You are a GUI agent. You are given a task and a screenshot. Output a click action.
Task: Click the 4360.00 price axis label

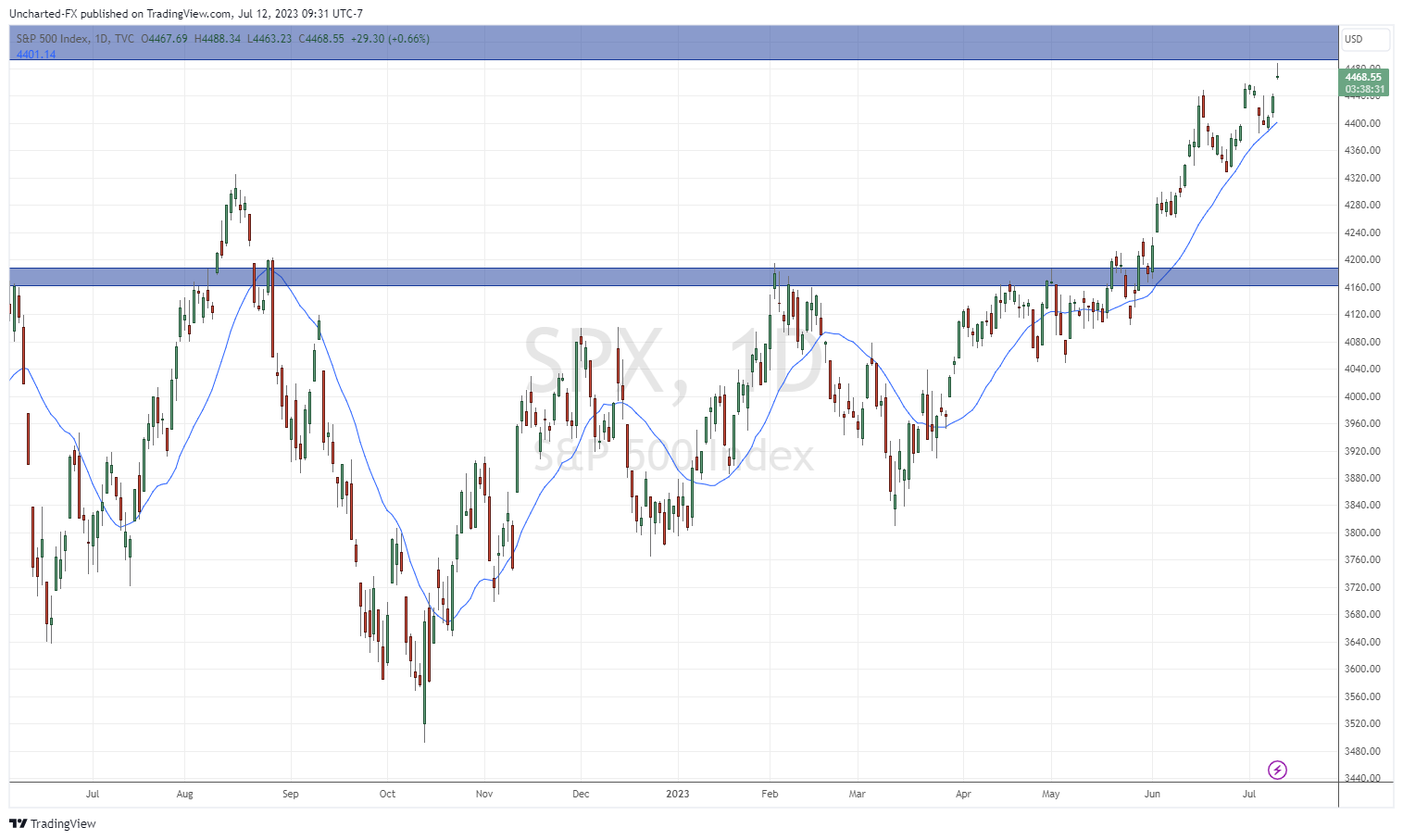coord(1362,150)
